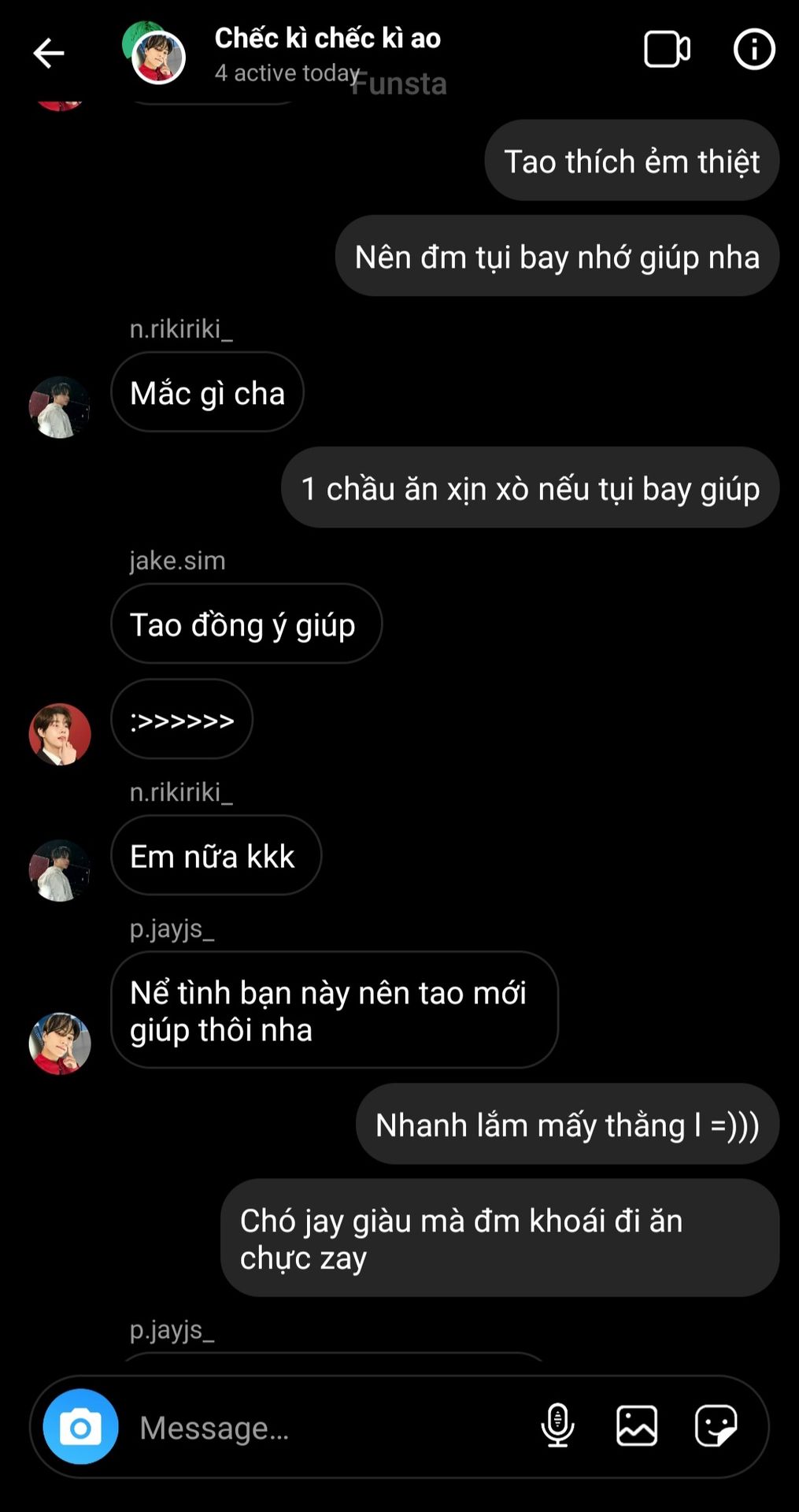Open group chat title Chếc kì chếc kì ao

(327, 38)
